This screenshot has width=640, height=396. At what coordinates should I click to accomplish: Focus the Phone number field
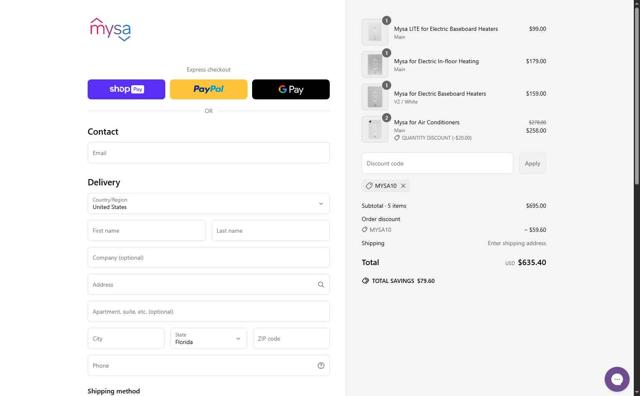209,365
